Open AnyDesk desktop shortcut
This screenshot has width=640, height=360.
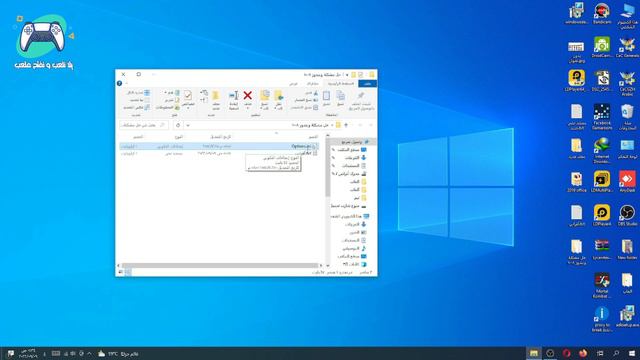point(627,182)
